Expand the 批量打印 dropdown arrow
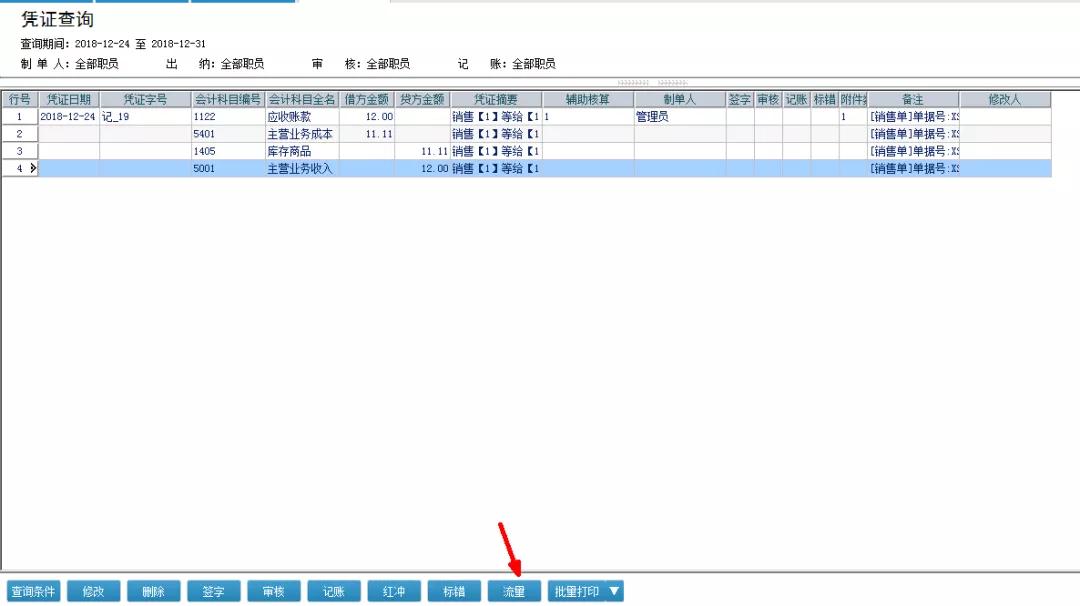 coord(615,592)
